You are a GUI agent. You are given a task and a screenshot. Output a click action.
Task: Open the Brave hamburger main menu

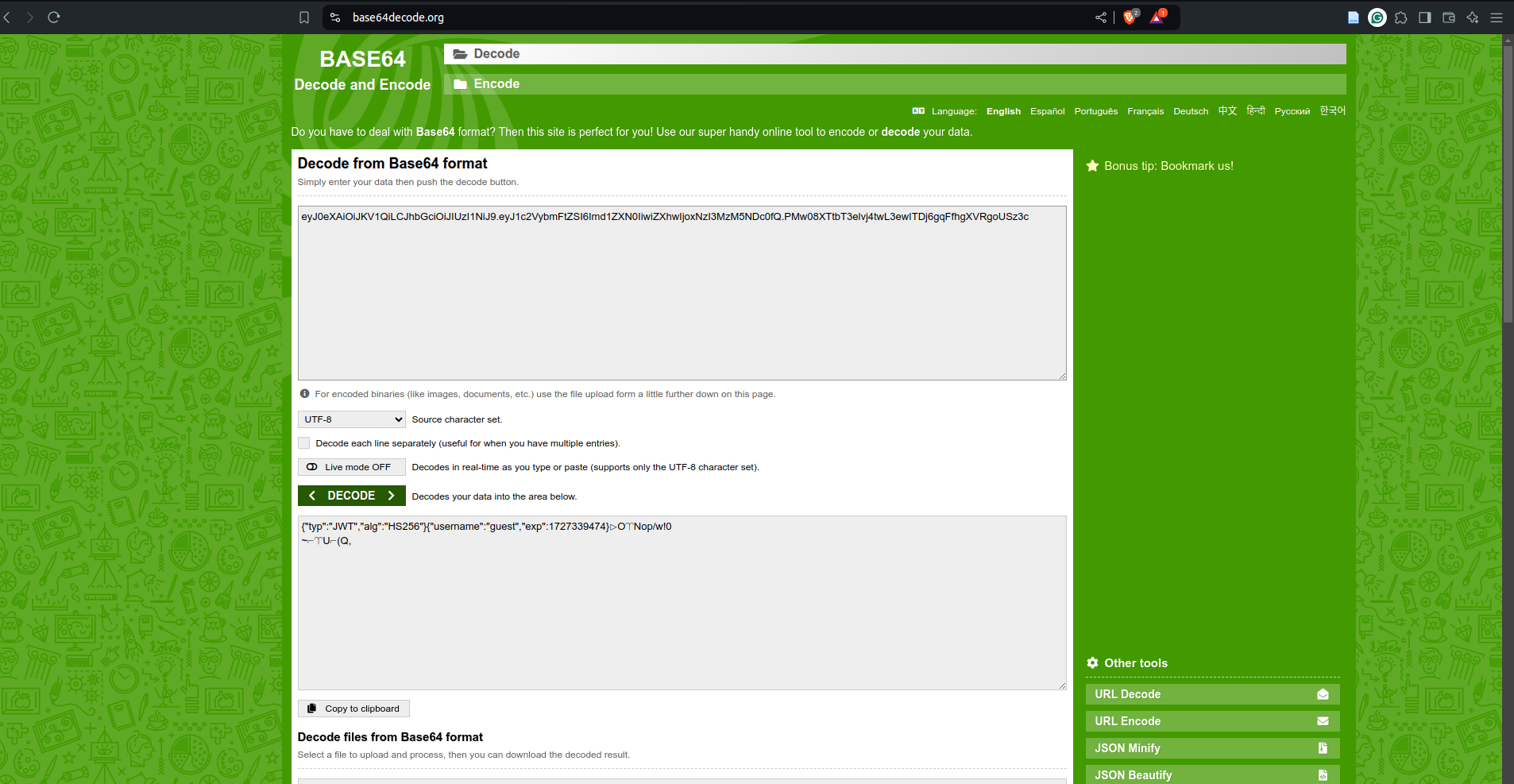point(1497,17)
